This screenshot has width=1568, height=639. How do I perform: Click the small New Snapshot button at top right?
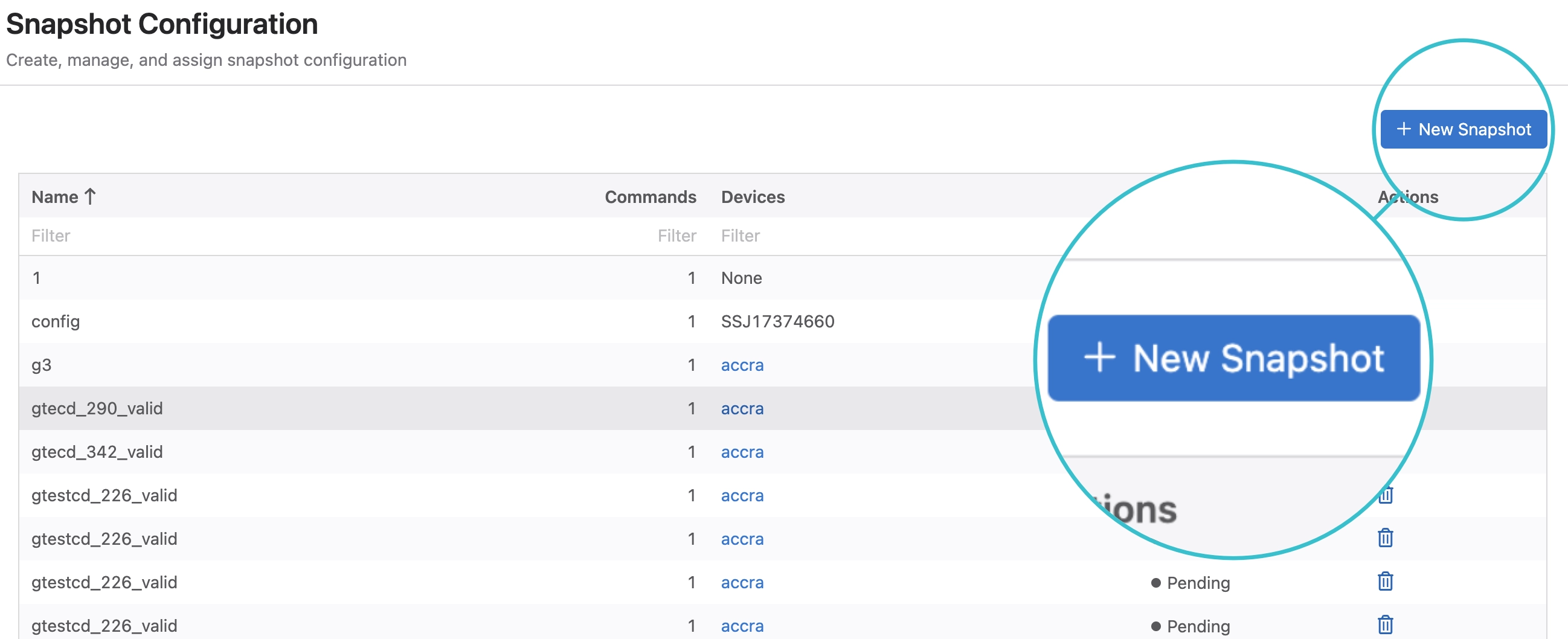1463,129
